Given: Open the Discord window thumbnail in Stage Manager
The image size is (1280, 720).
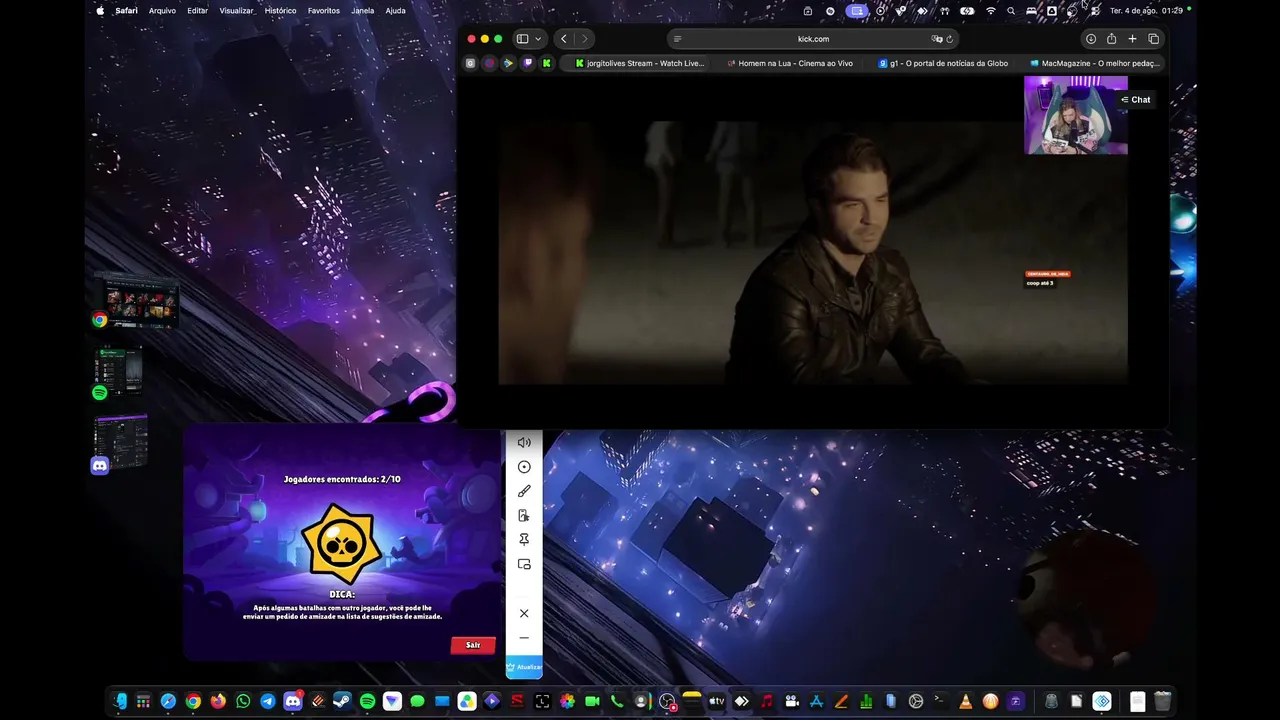Looking at the screenshot, I should click(121, 443).
